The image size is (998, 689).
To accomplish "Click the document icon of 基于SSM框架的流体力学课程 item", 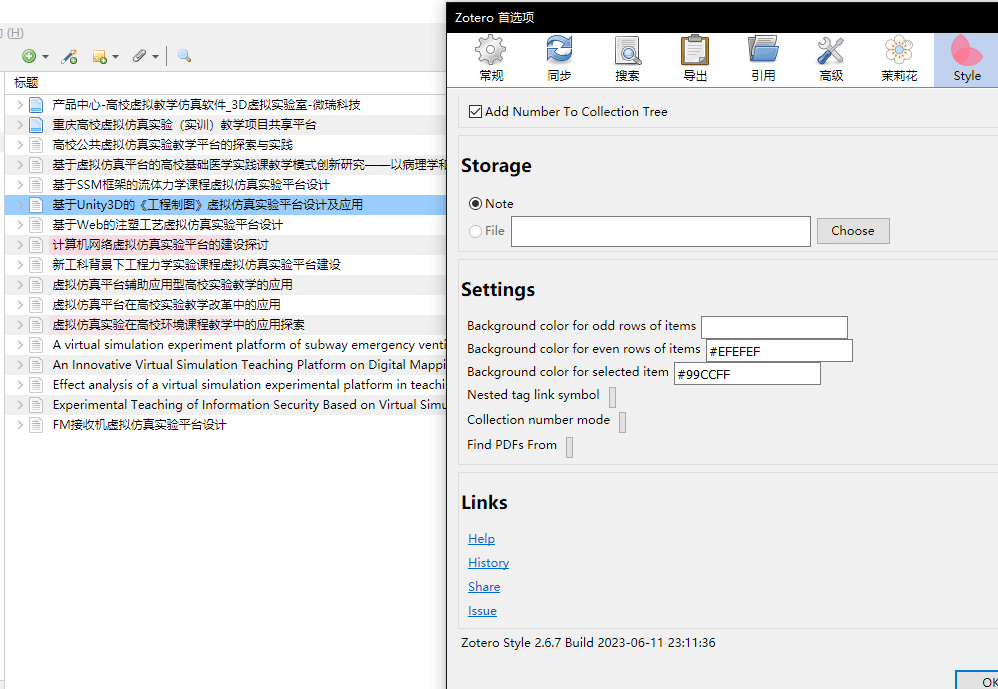I will [36, 185].
